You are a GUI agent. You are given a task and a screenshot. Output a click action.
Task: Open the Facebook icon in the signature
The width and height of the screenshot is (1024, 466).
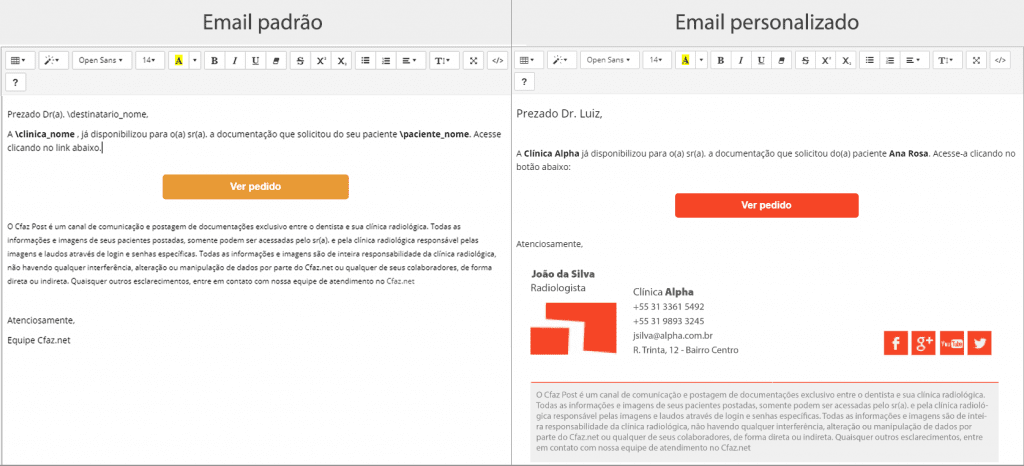(x=896, y=343)
